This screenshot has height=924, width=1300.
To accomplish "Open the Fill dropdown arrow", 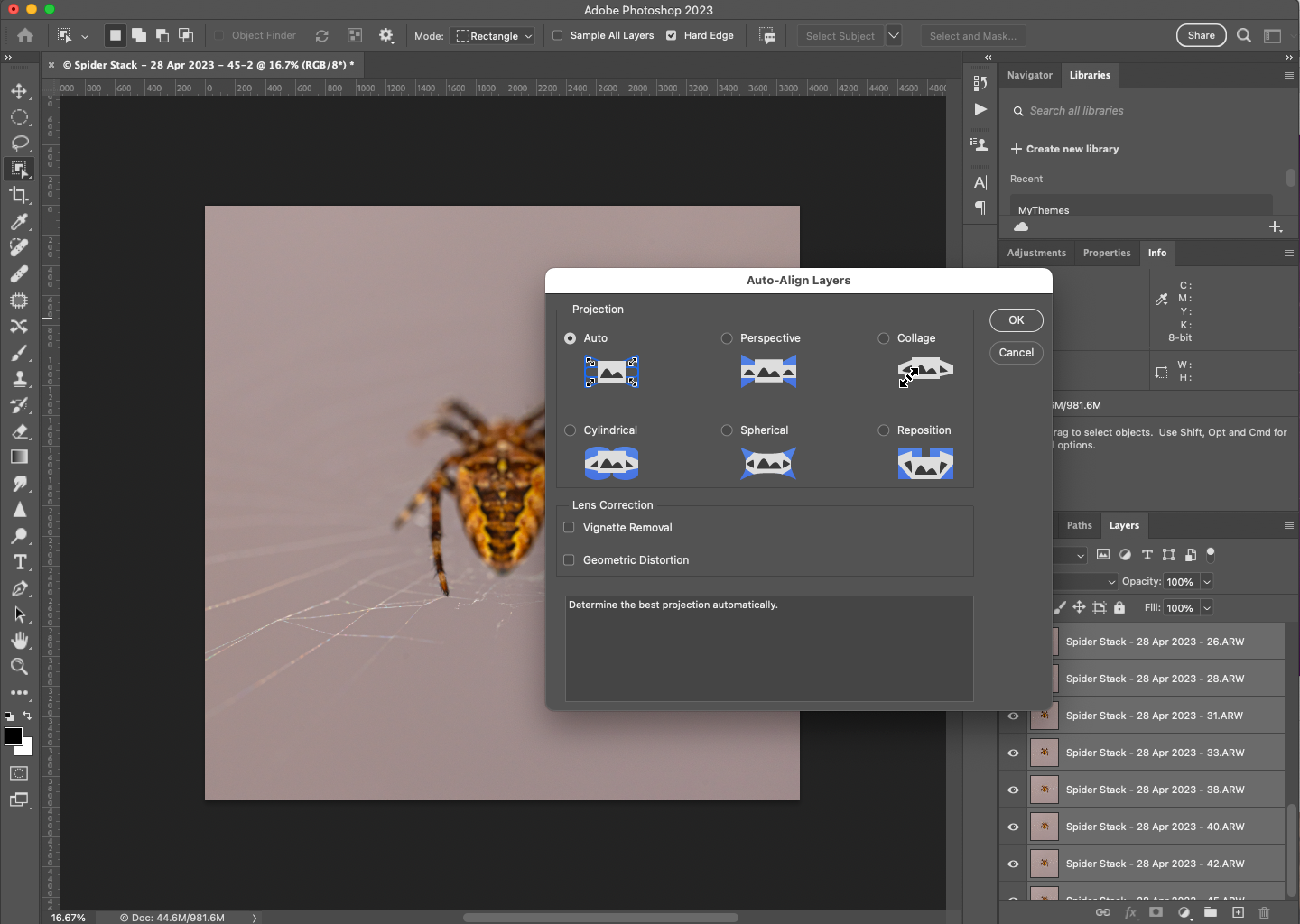I will click(1207, 608).
